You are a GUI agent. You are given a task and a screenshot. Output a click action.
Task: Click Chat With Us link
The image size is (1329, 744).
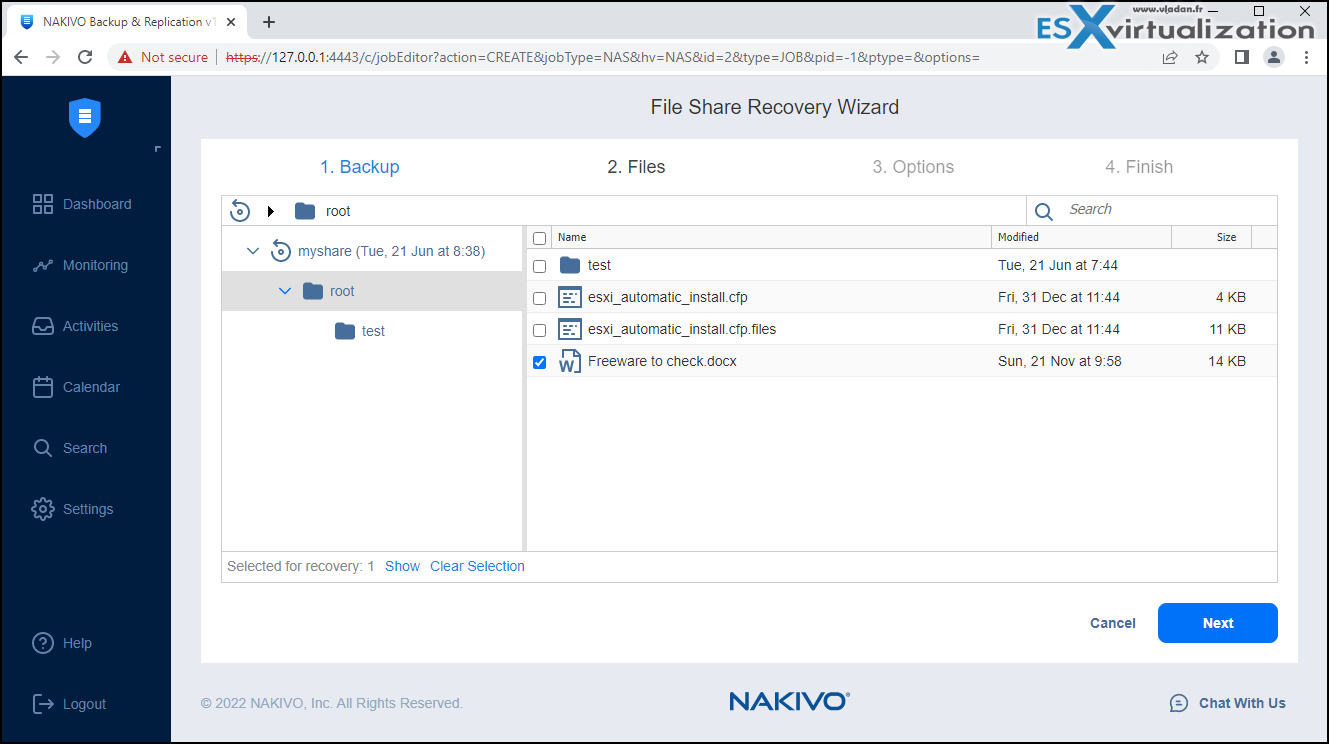[1242, 703]
